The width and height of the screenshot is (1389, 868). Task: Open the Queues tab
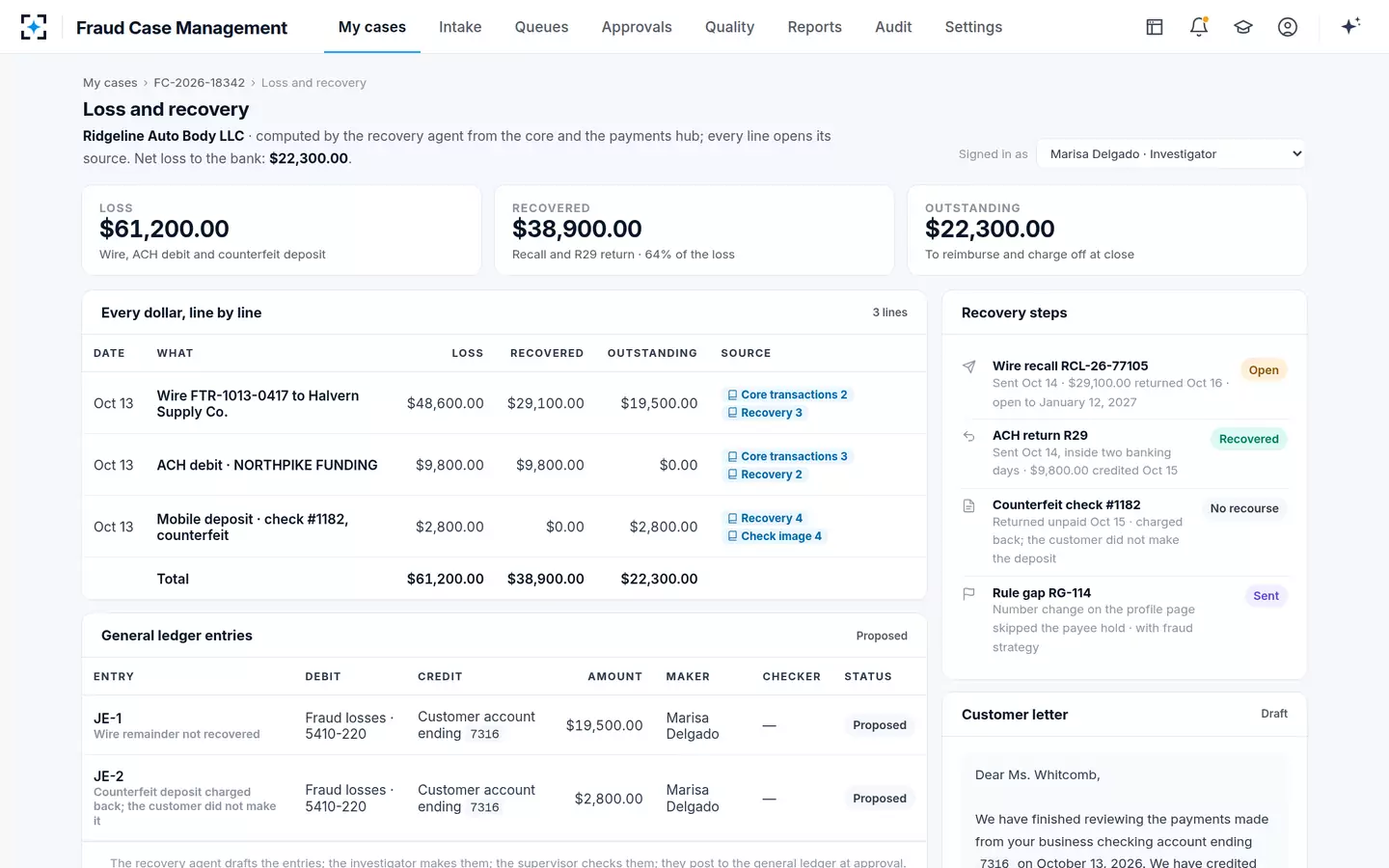tap(541, 27)
